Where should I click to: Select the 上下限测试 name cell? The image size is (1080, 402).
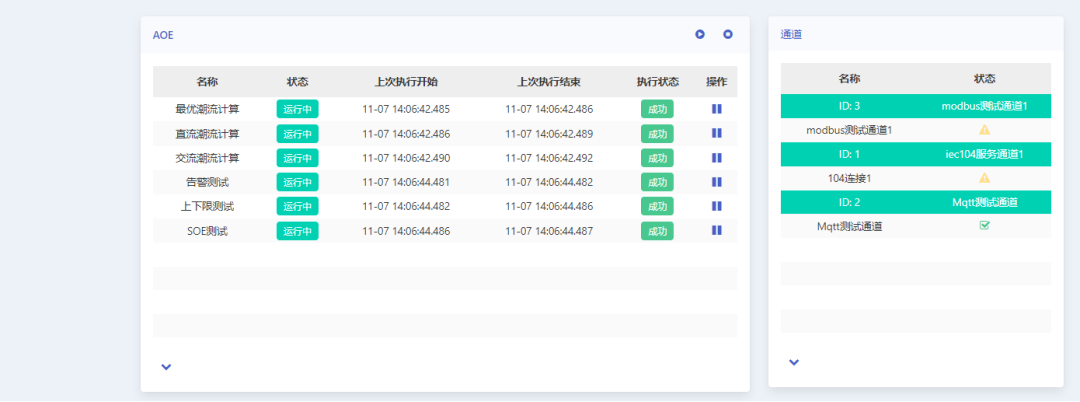(x=207, y=207)
